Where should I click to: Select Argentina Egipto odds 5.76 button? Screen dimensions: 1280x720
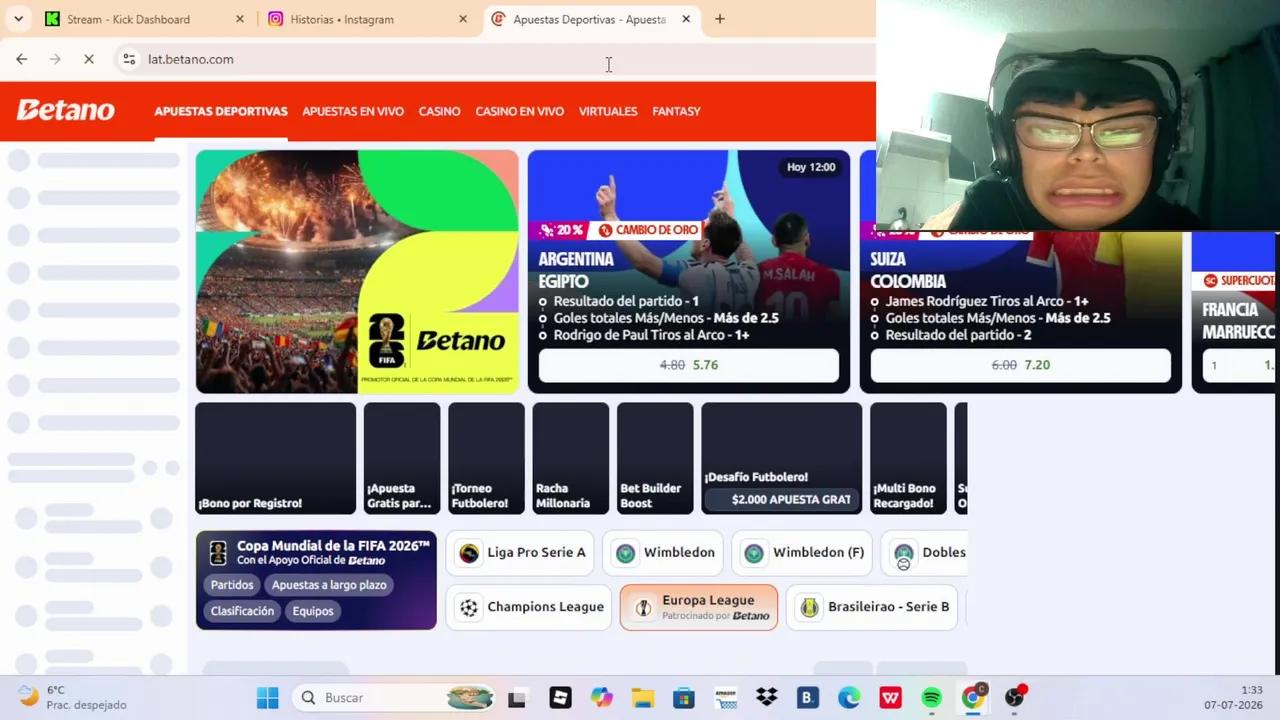coord(689,365)
